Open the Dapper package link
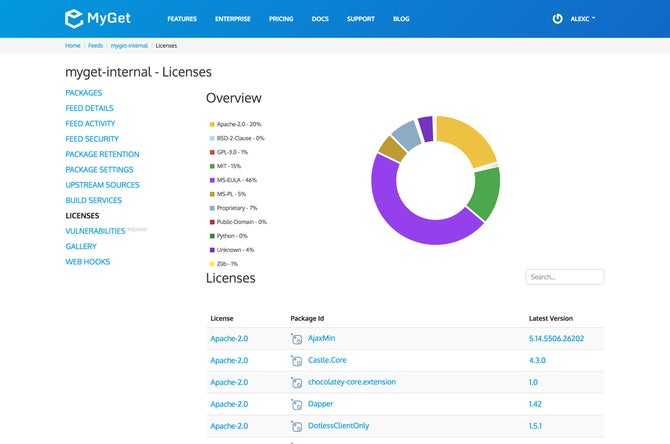This screenshot has height=444, width=670. coord(320,403)
